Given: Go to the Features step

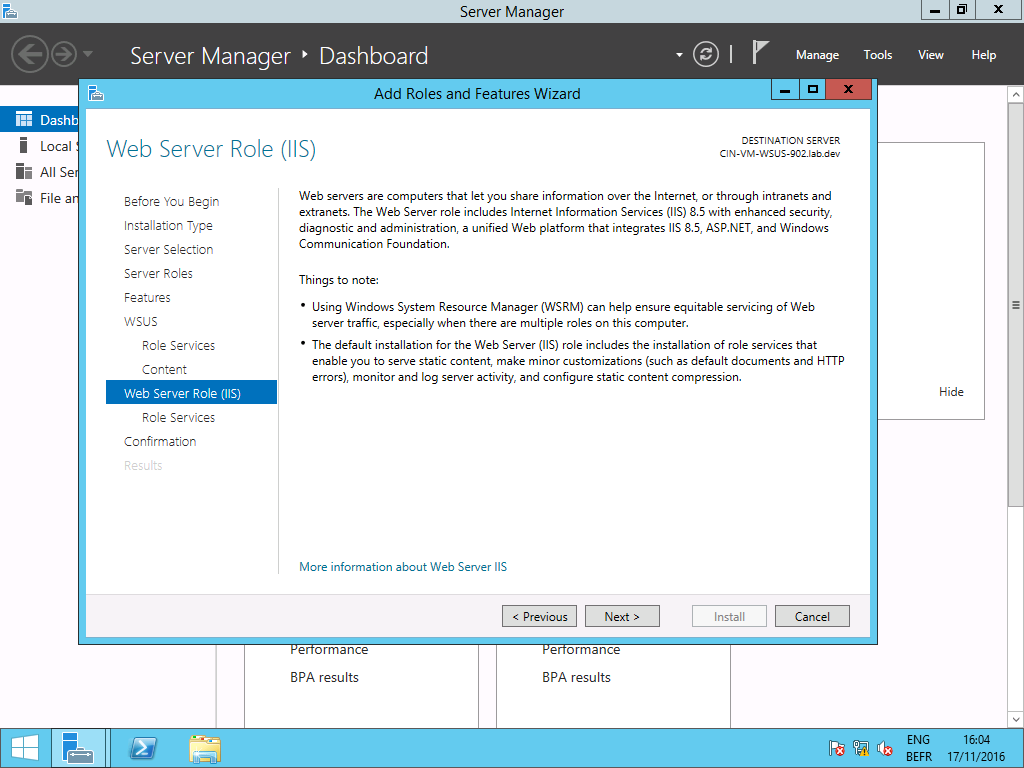Looking at the screenshot, I should click(147, 298).
